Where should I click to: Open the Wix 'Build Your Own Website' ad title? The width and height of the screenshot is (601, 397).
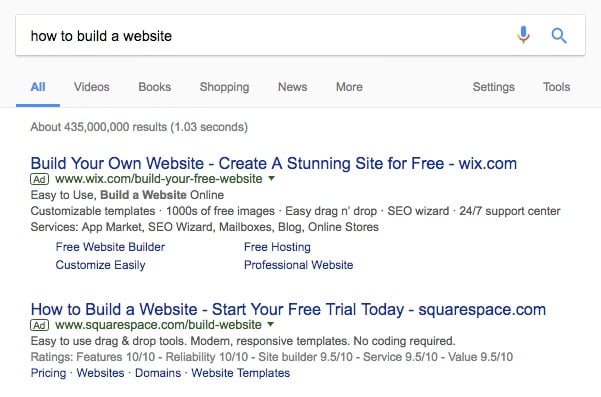(x=274, y=164)
